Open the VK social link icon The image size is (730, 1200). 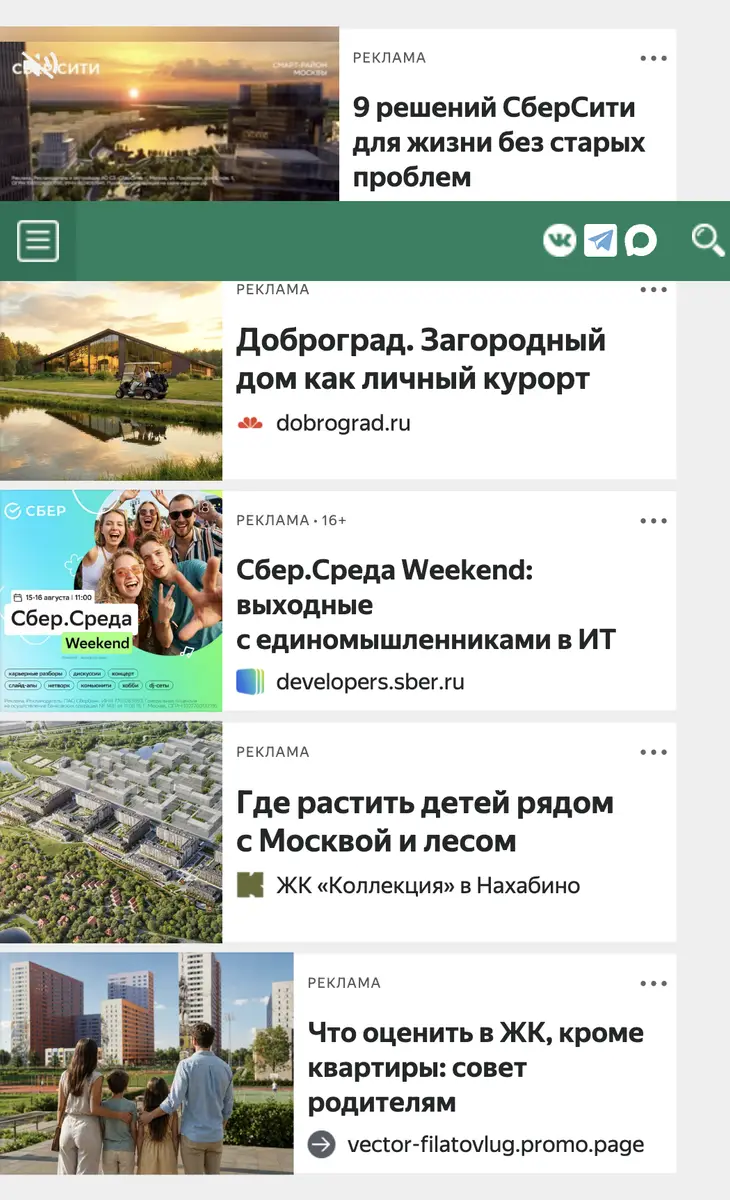tap(559, 240)
